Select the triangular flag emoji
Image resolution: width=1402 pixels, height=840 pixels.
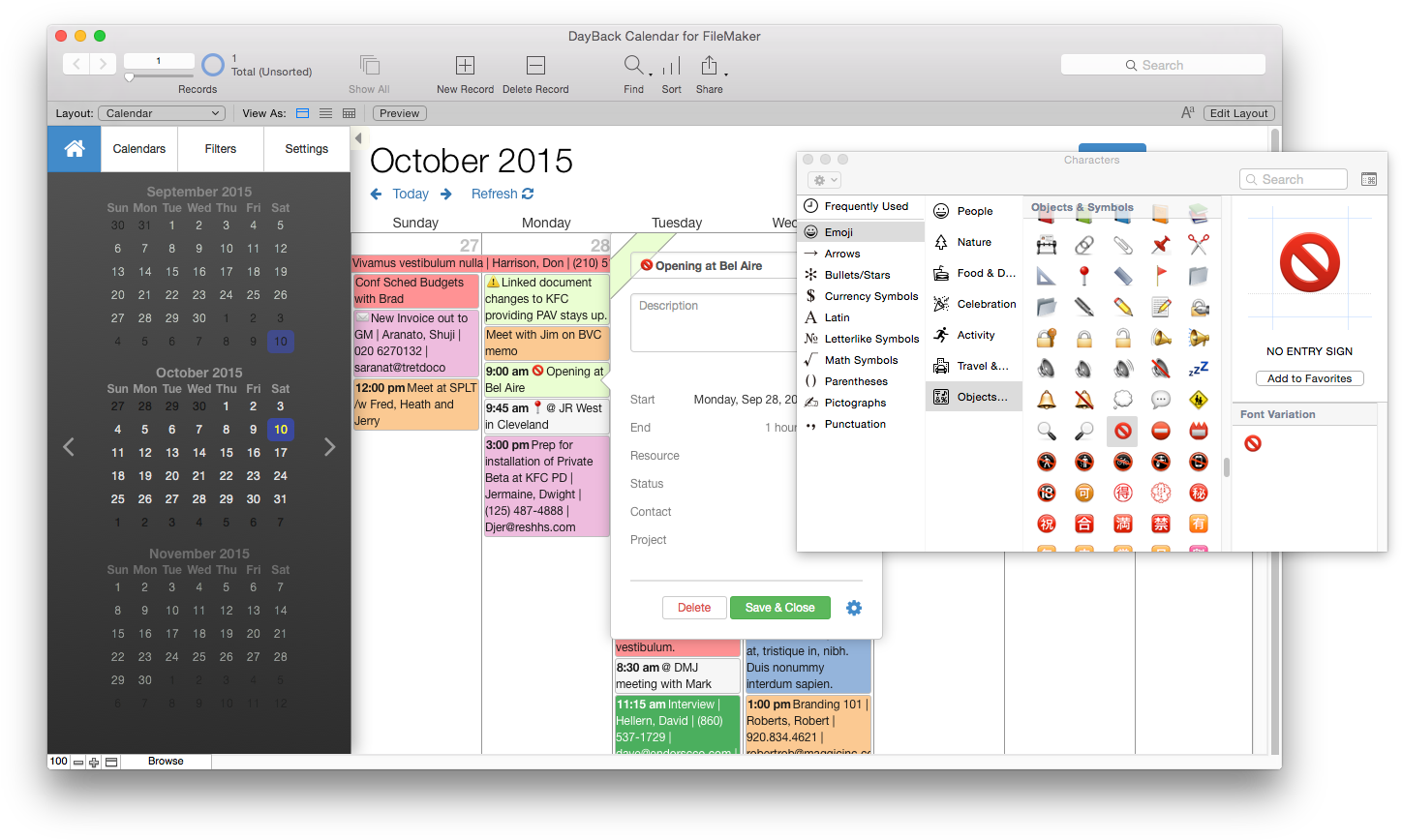pos(1161,276)
